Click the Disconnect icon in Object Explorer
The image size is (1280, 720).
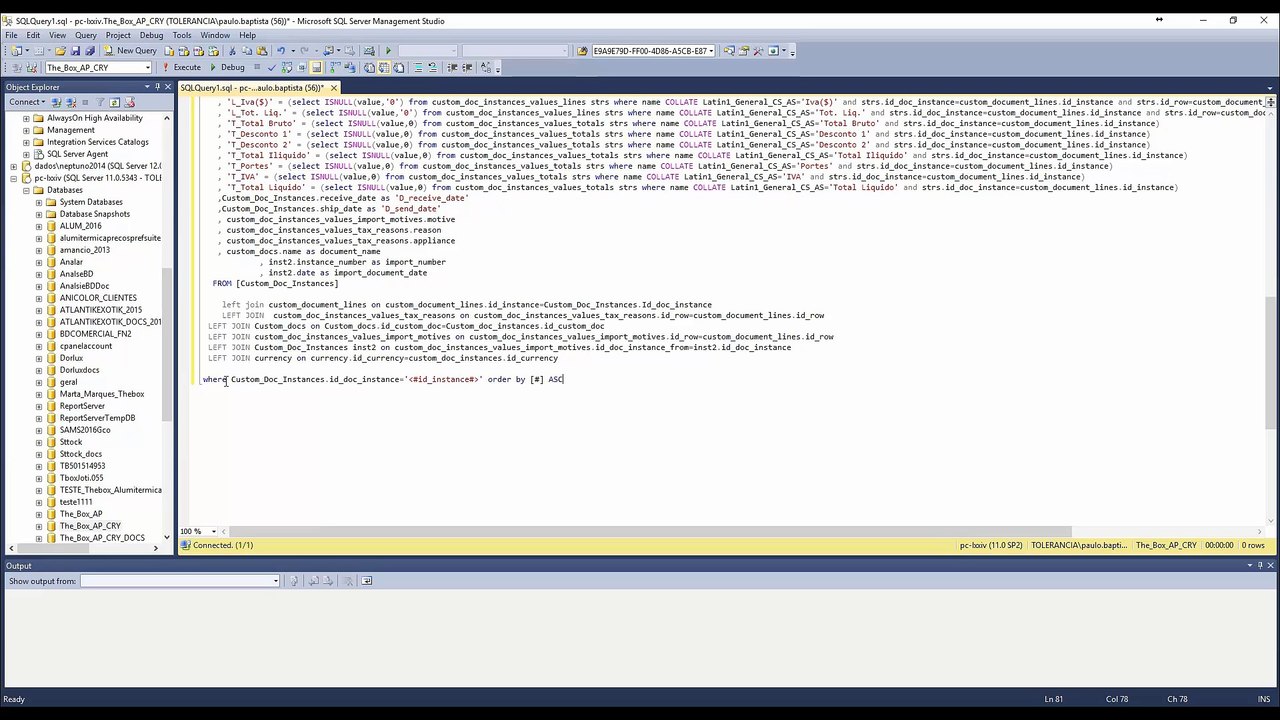pyautogui.click(x=71, y=102)
